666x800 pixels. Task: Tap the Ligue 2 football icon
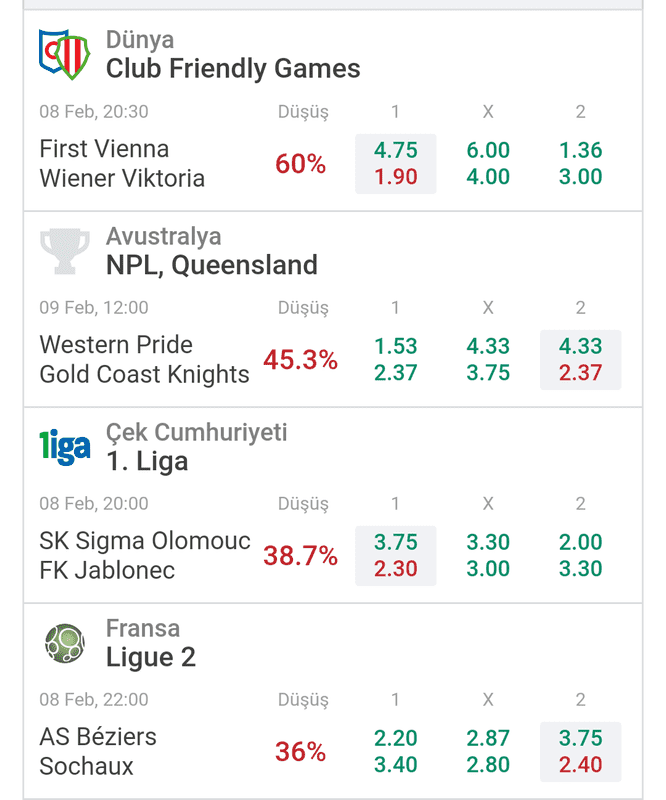(x=65, y=643)
